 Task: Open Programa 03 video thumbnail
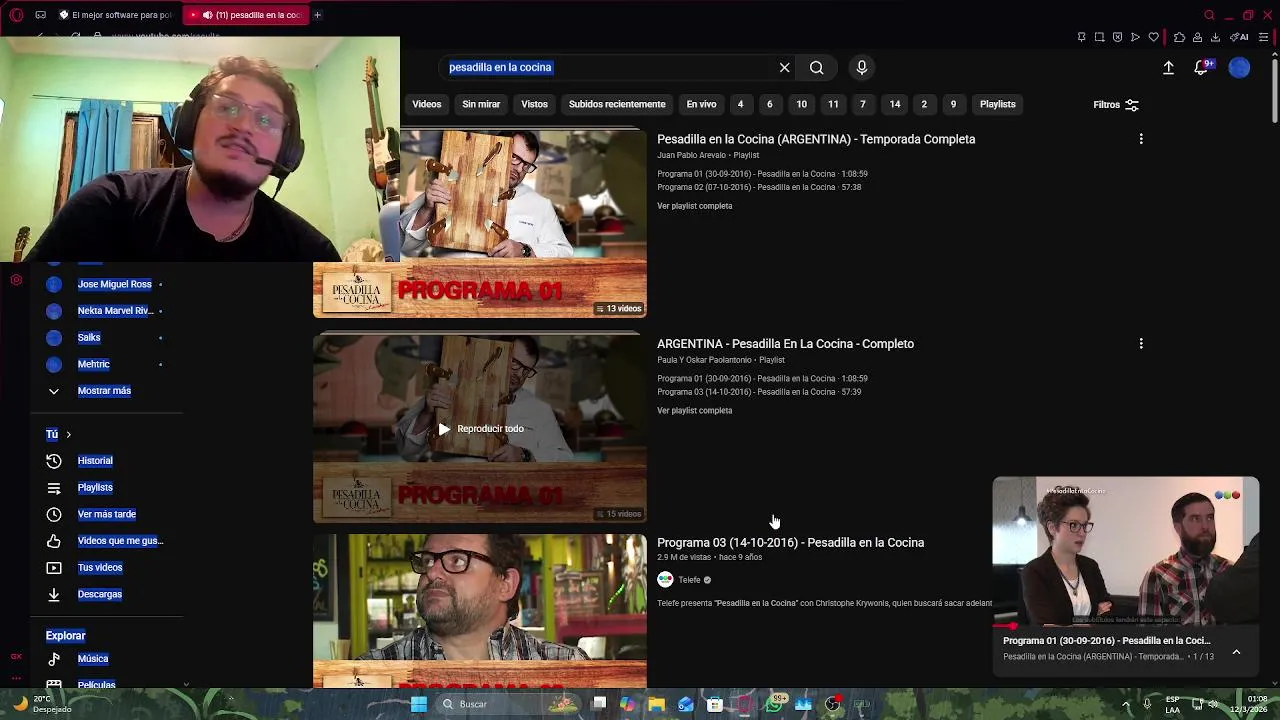pos(480,611)
